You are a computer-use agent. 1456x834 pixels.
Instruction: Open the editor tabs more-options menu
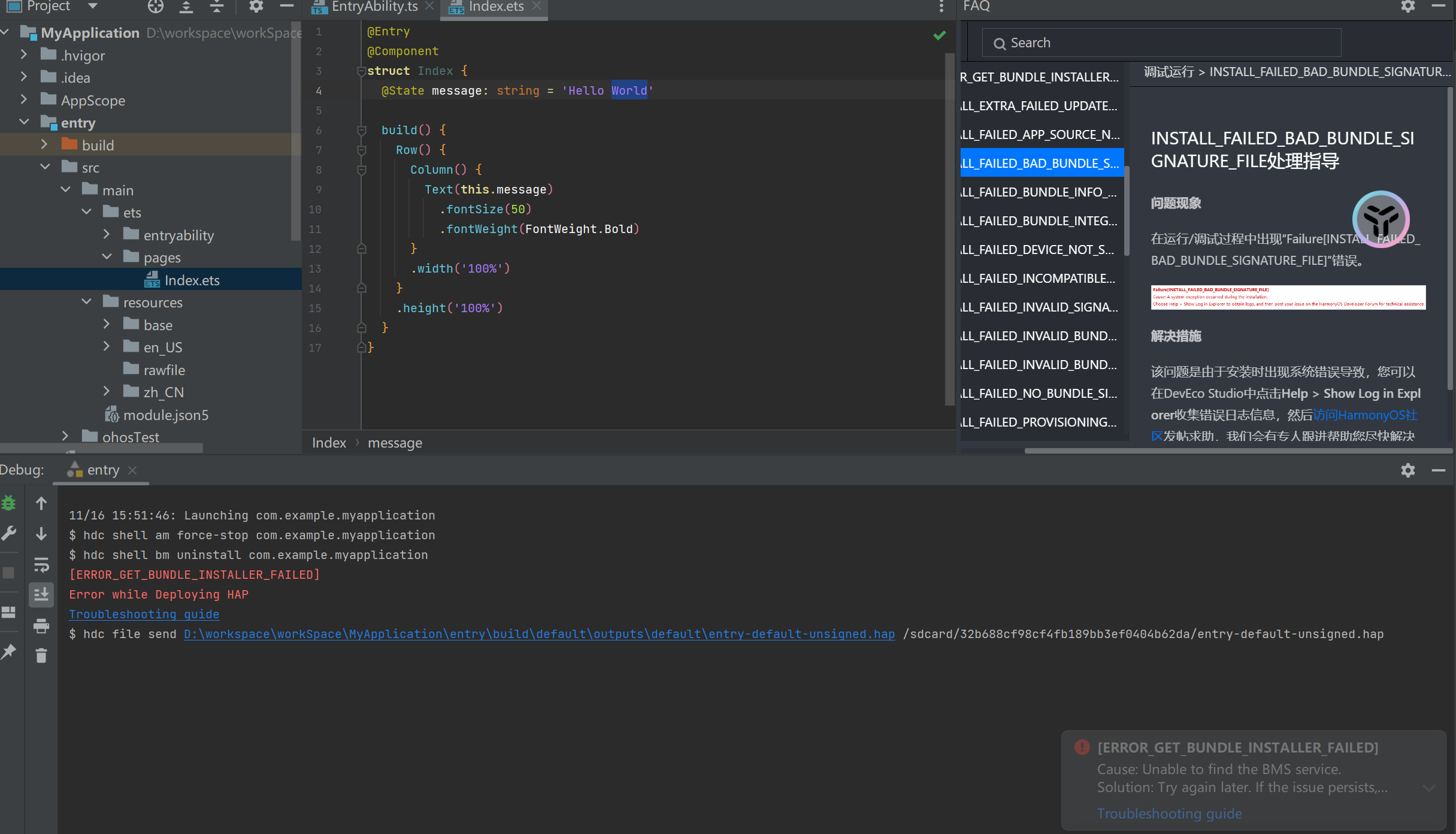coord(942,7)
